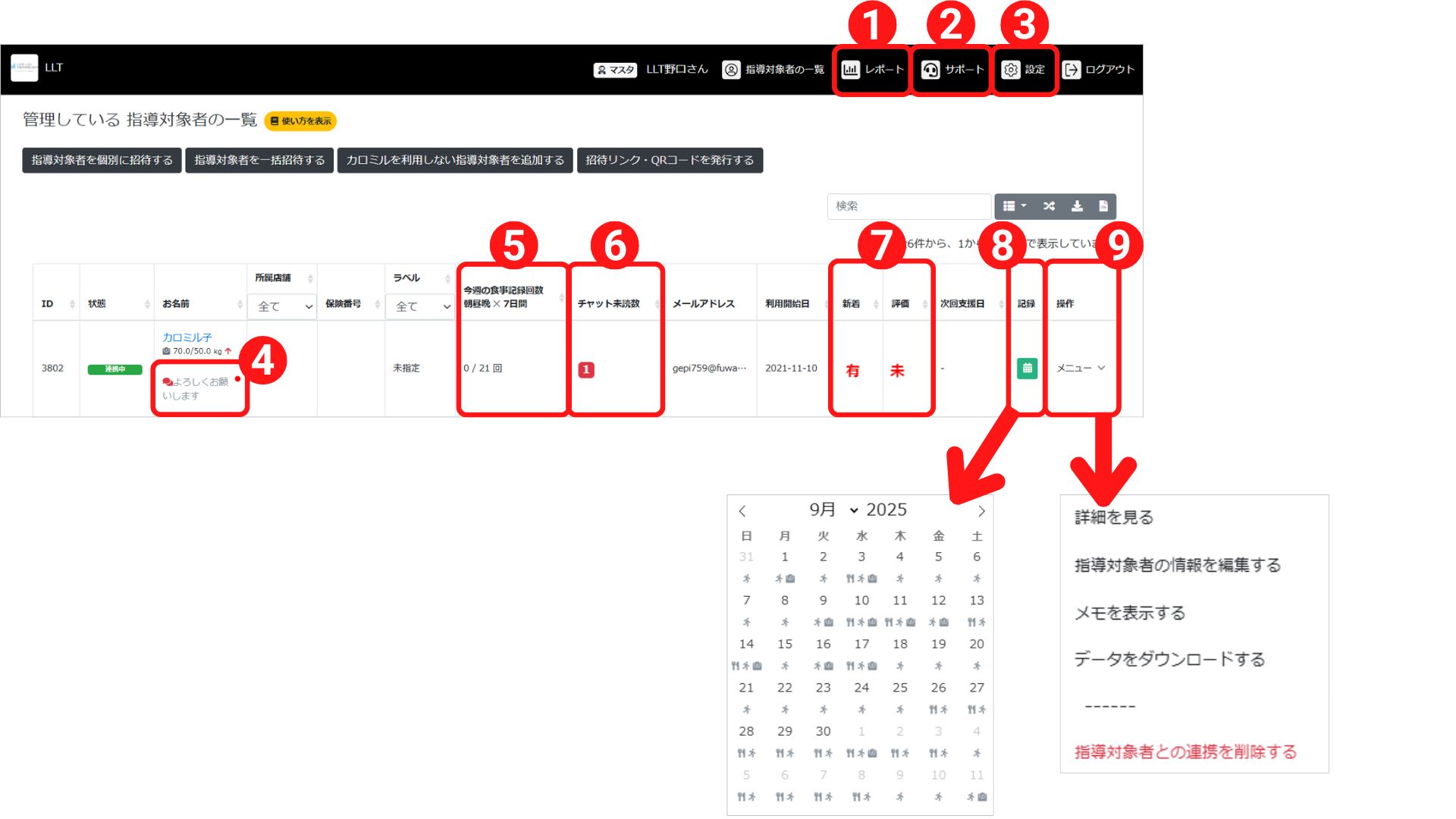Click the green 連携中 status badge
Screen dimensions: 1456x819
[115, 369]
